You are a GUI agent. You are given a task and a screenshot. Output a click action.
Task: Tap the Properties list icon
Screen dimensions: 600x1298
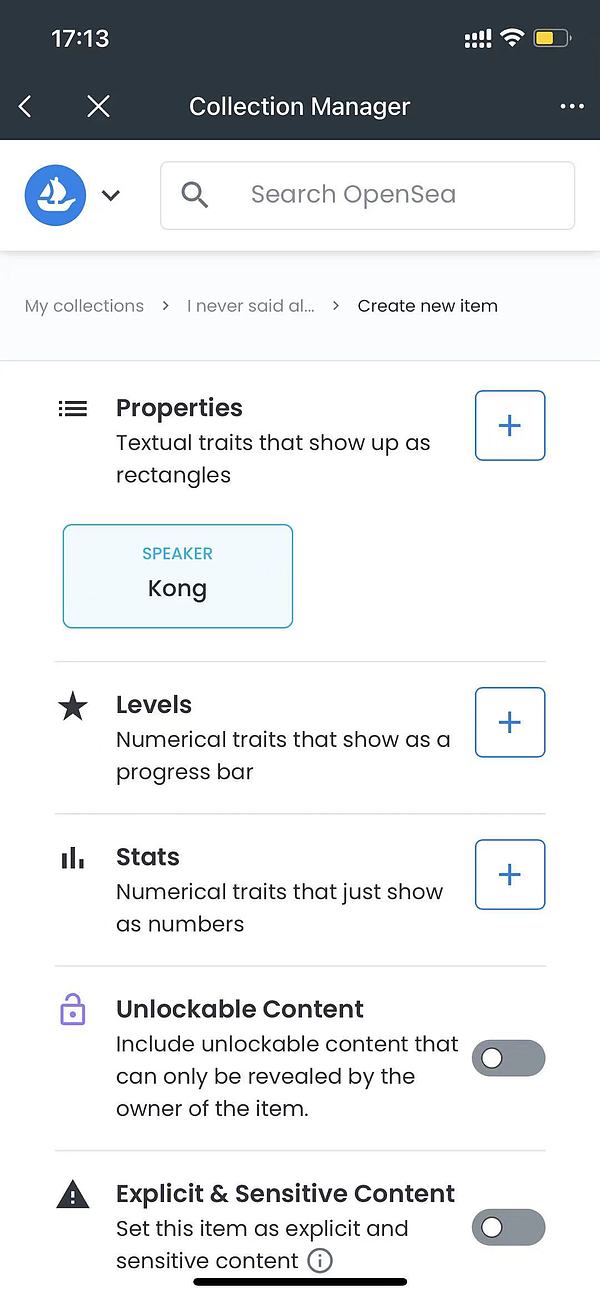coord(73,409)
